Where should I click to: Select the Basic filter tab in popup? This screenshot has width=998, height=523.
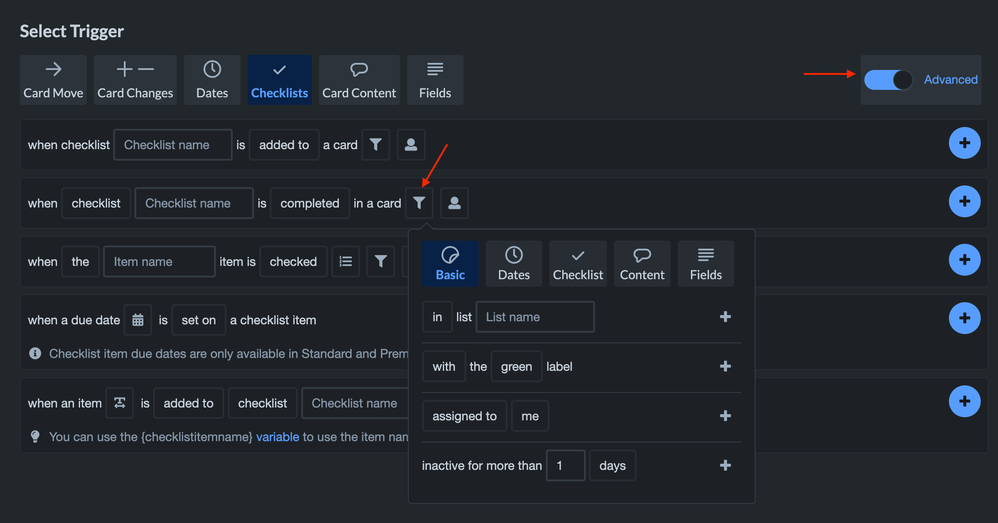(x=450, y=263)
